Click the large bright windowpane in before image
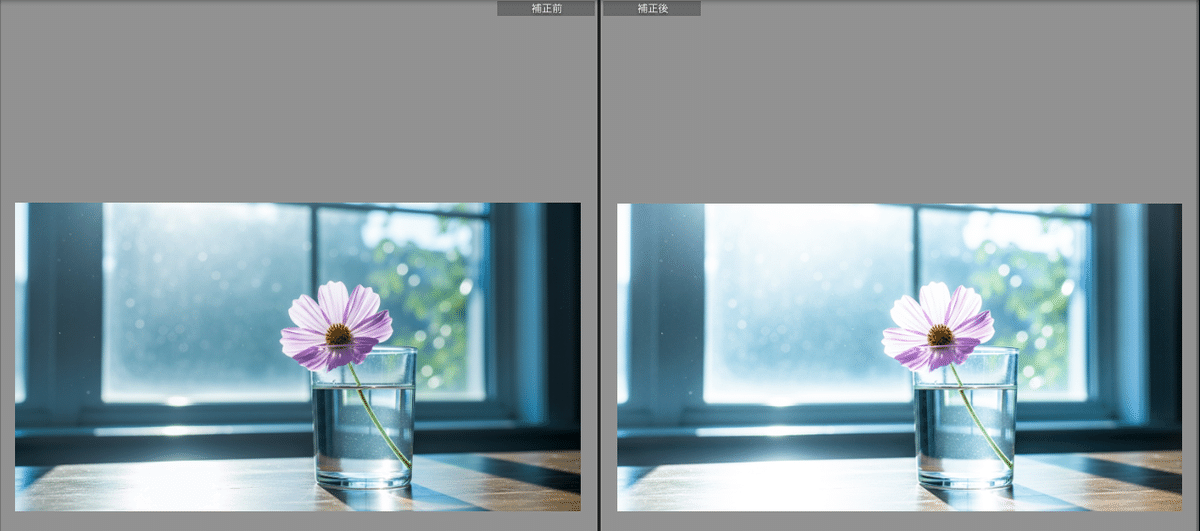This screenshot has width=1200, height=531. [x=205, y=300]
